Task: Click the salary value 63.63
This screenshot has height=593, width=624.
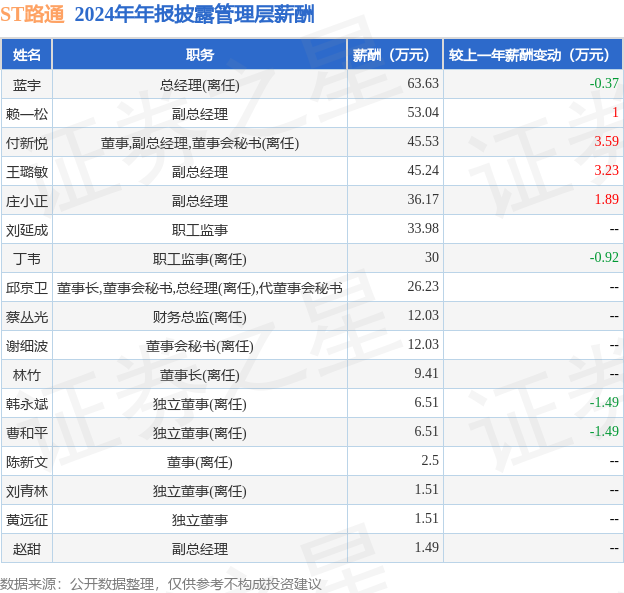Action: click(x=423, y=84)
